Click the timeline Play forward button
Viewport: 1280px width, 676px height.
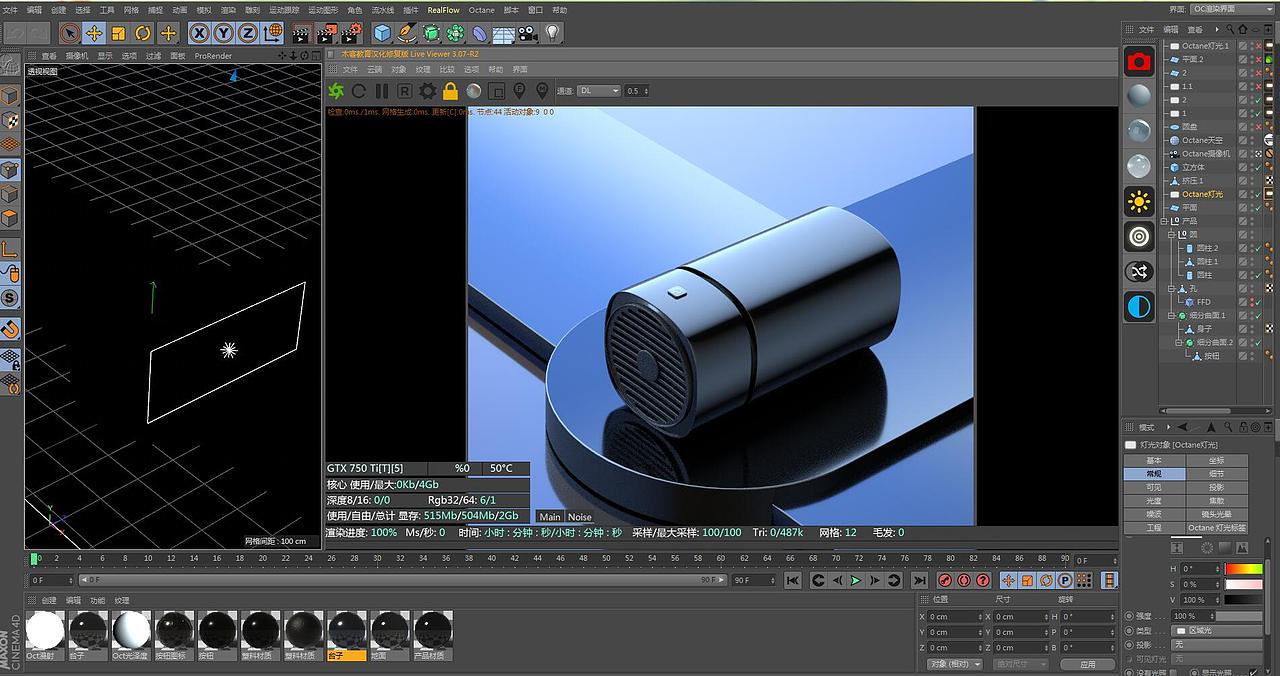coord(855,580)
